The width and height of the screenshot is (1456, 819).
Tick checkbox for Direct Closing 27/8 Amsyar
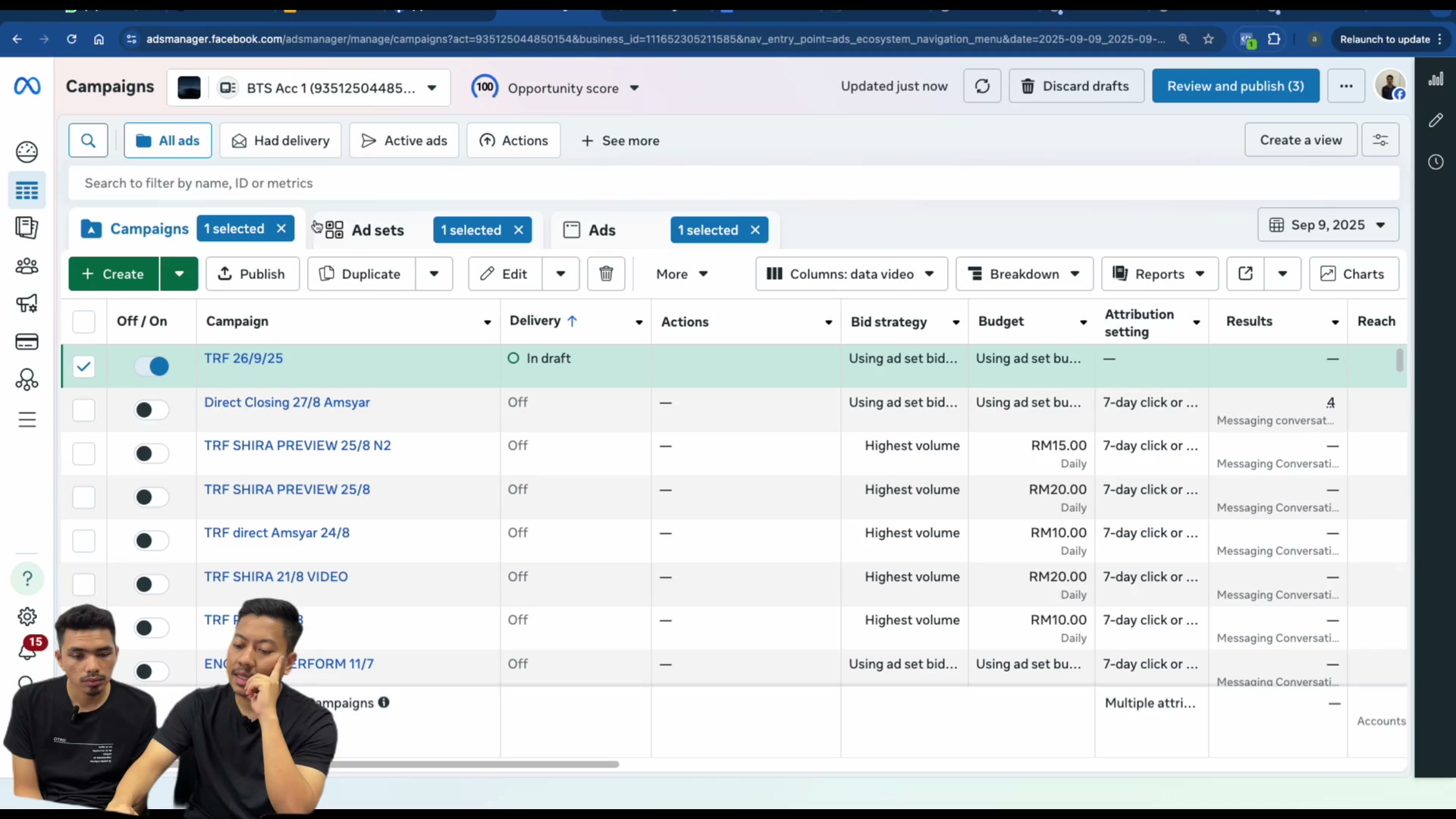point(83,410)
